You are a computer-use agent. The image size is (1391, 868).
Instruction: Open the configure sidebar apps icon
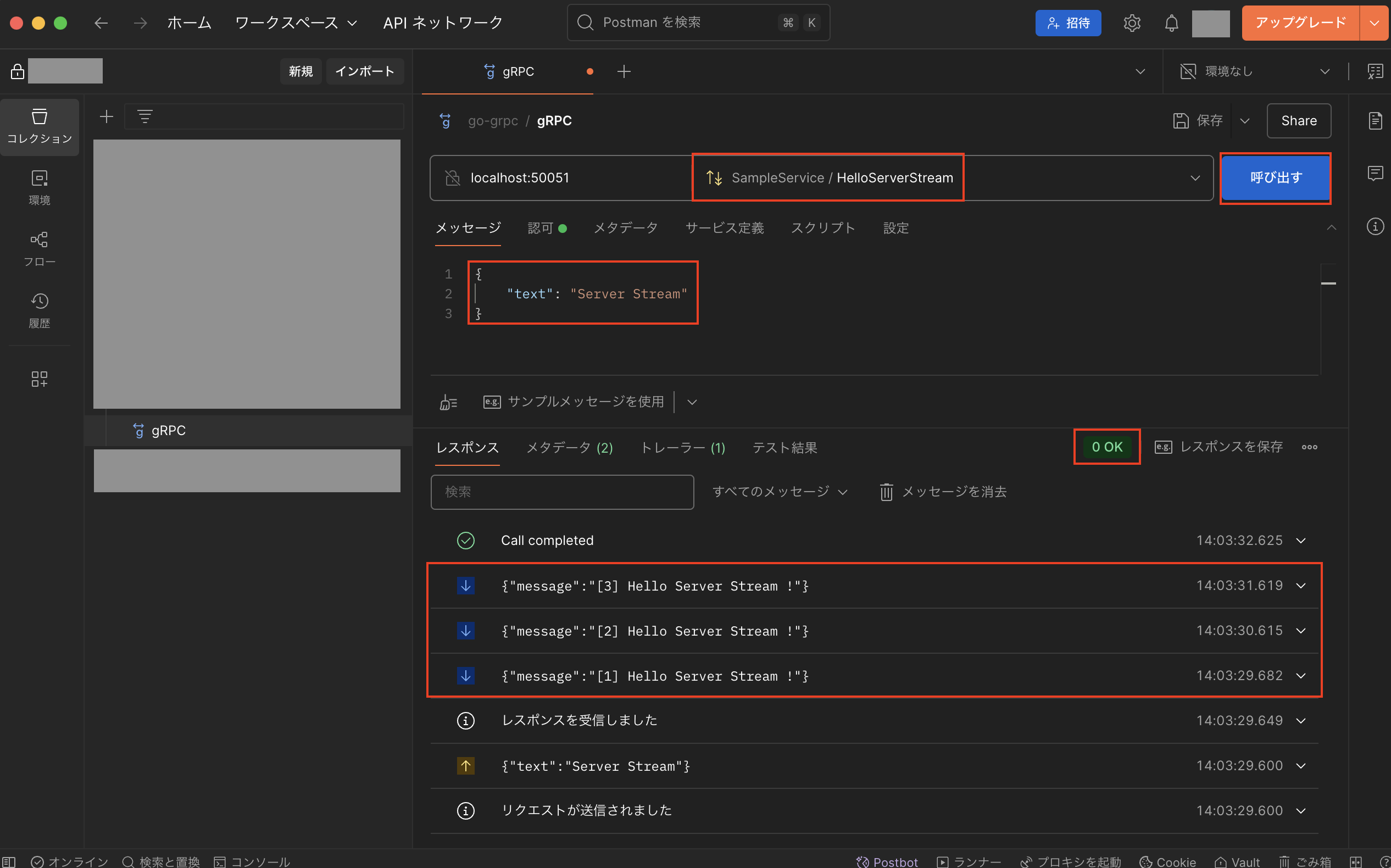point(40,379)
